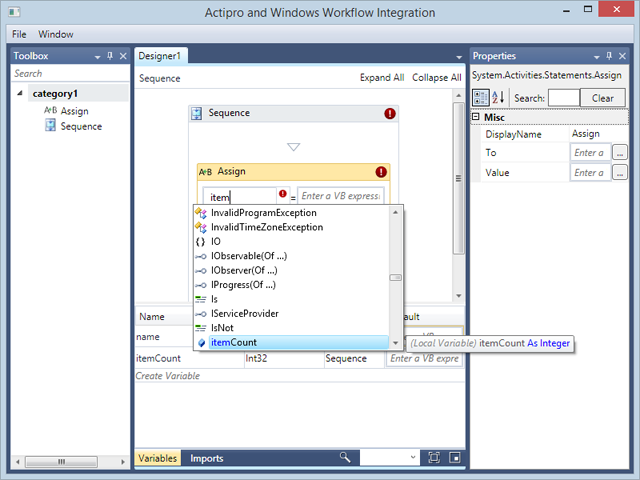Switch to the Designer1 tab

(161, 56)
